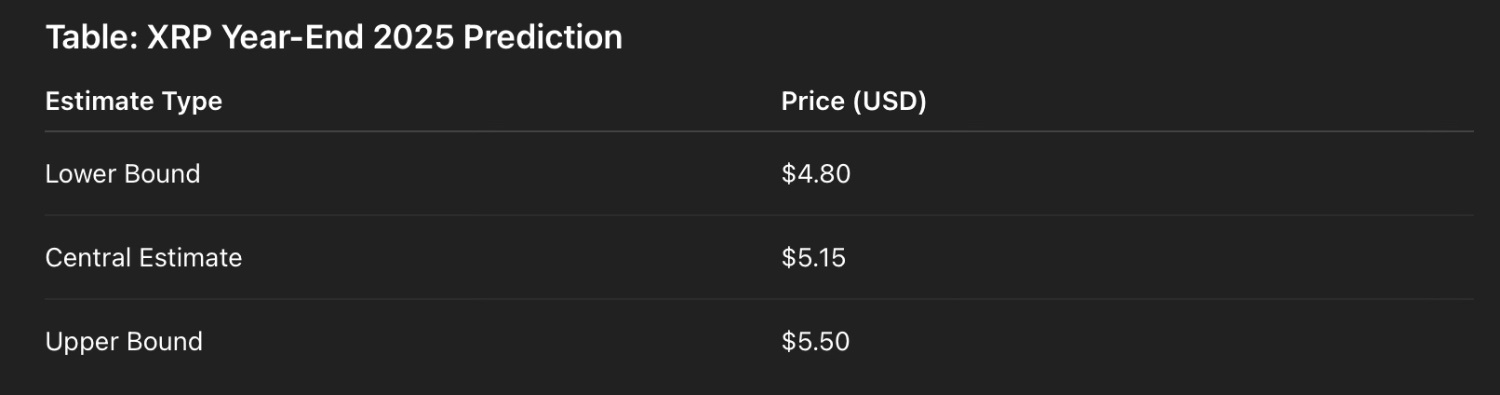1500x395 pixels.
Task: Click the (USD) text in price header
Action: coord(890,101)
